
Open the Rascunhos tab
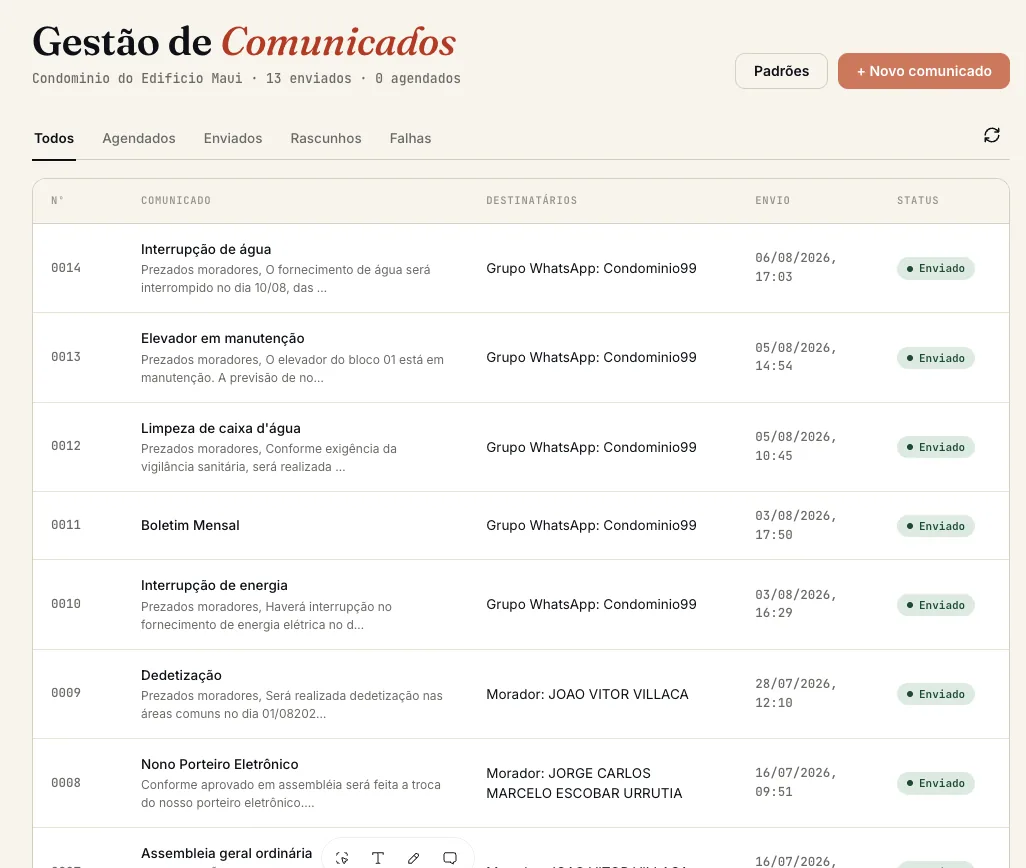click(326, 139)
